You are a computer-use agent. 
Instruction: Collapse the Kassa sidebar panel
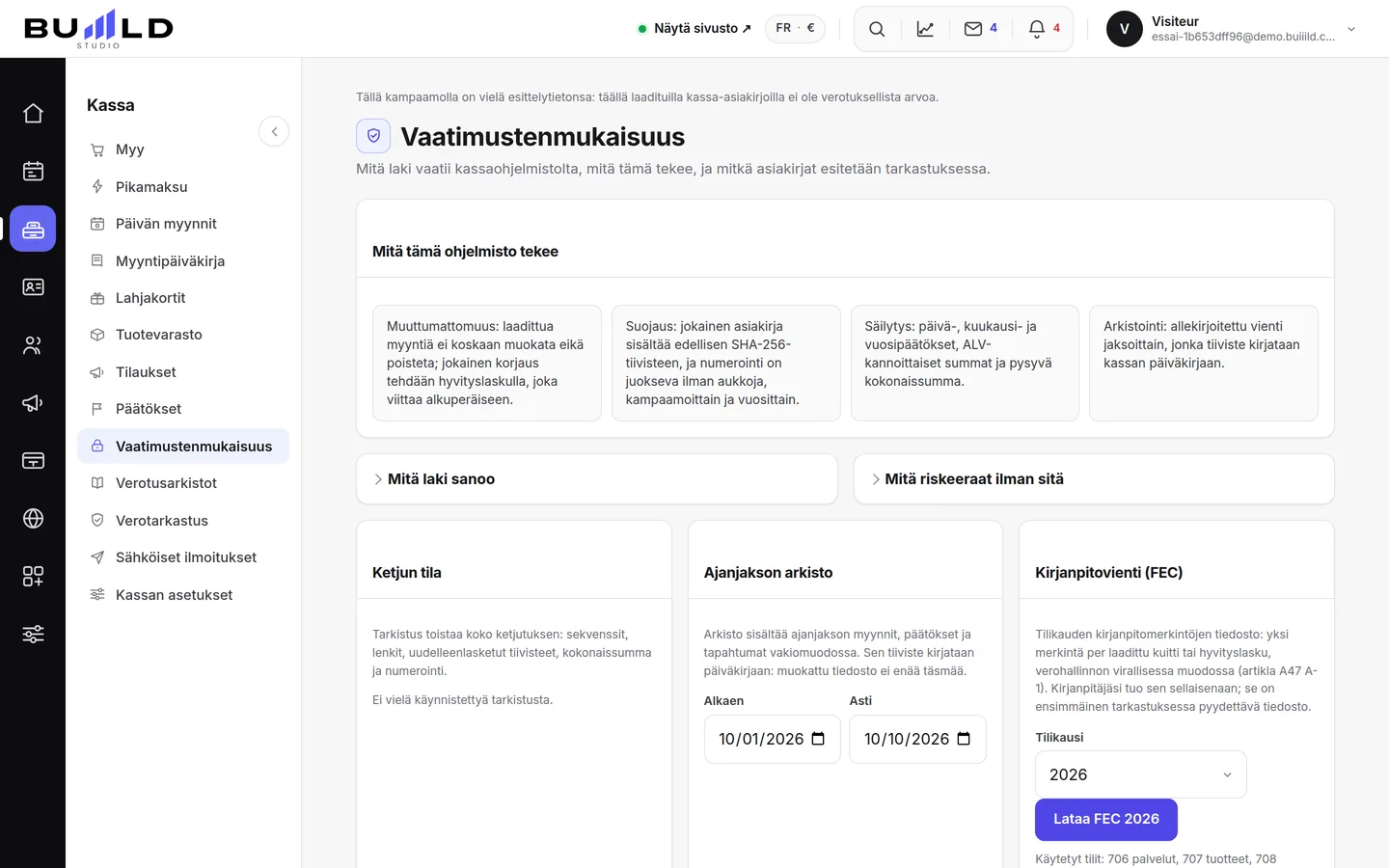[274, 131]
